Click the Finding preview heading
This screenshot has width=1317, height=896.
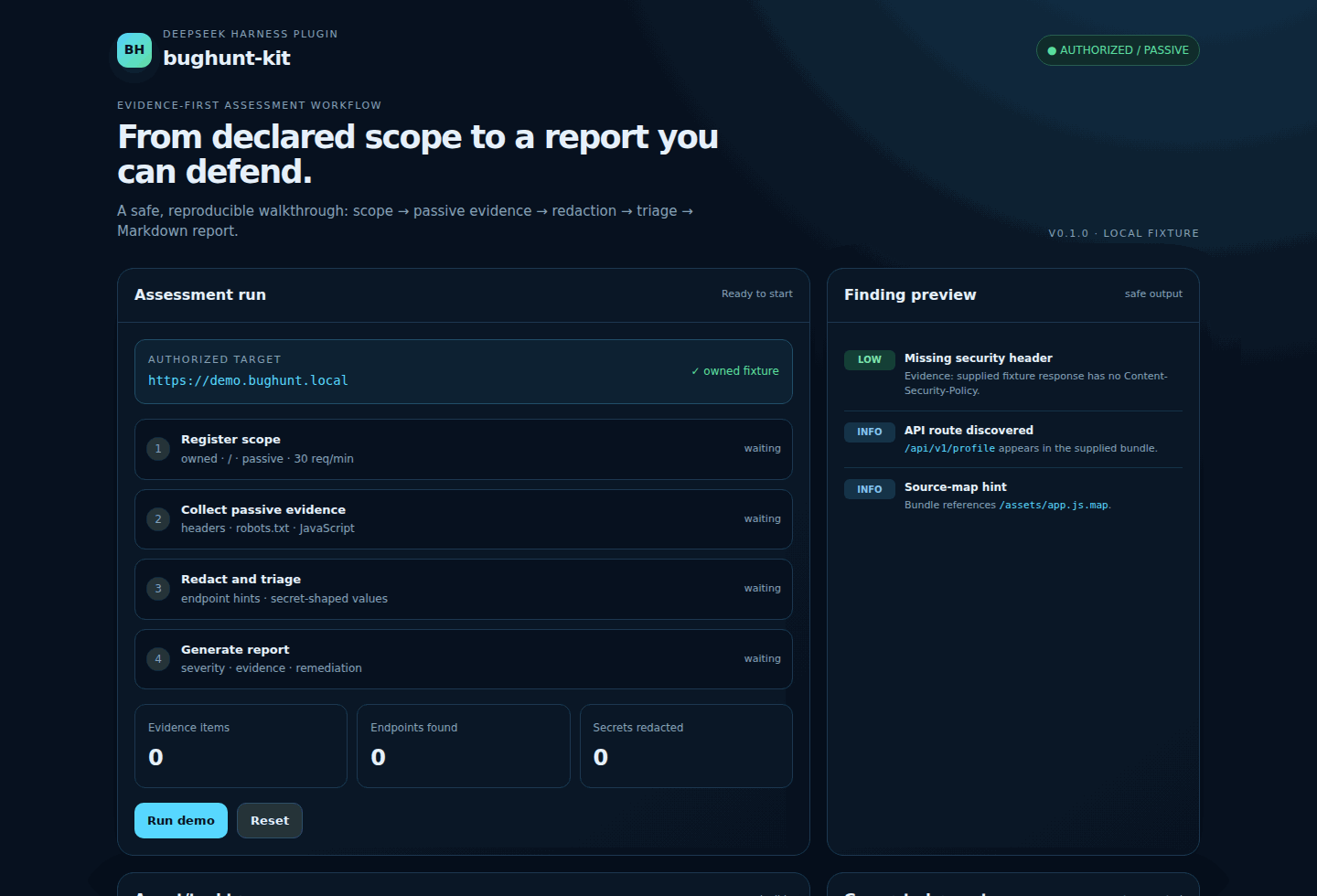coord(910,294)
